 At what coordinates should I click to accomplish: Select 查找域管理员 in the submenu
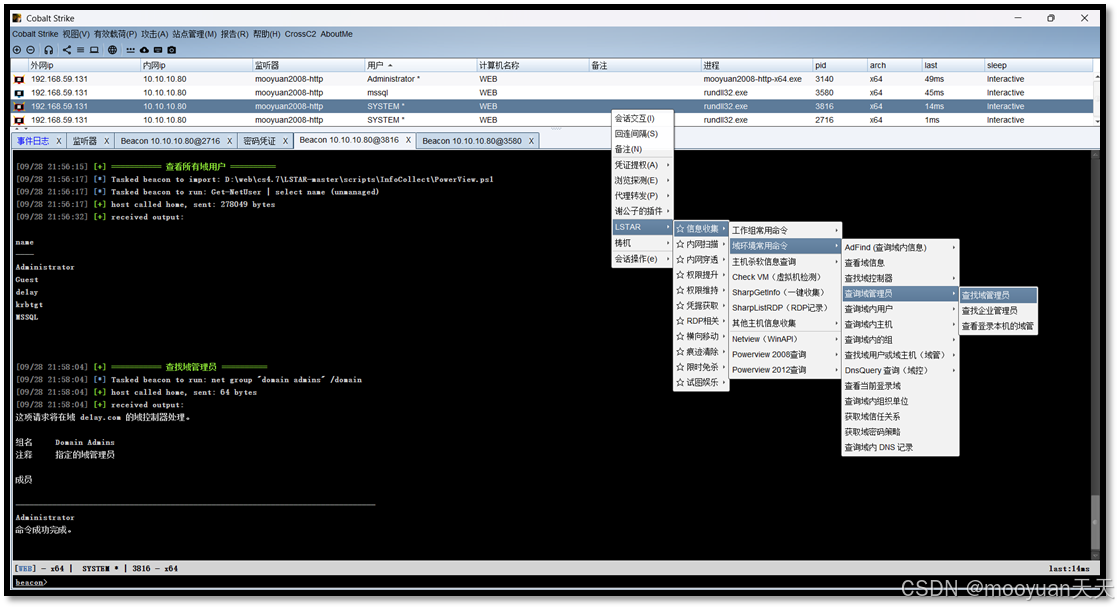pyautogui.click(x=998, y=295)
